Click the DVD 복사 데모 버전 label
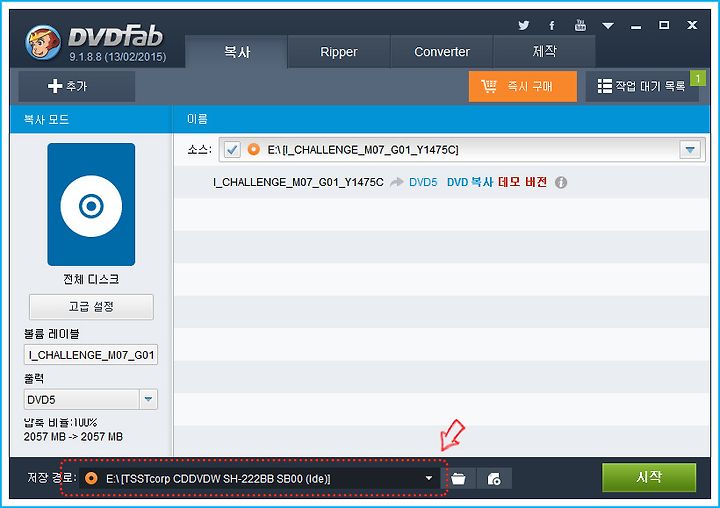720x508 pixels. tap(497, 182)
